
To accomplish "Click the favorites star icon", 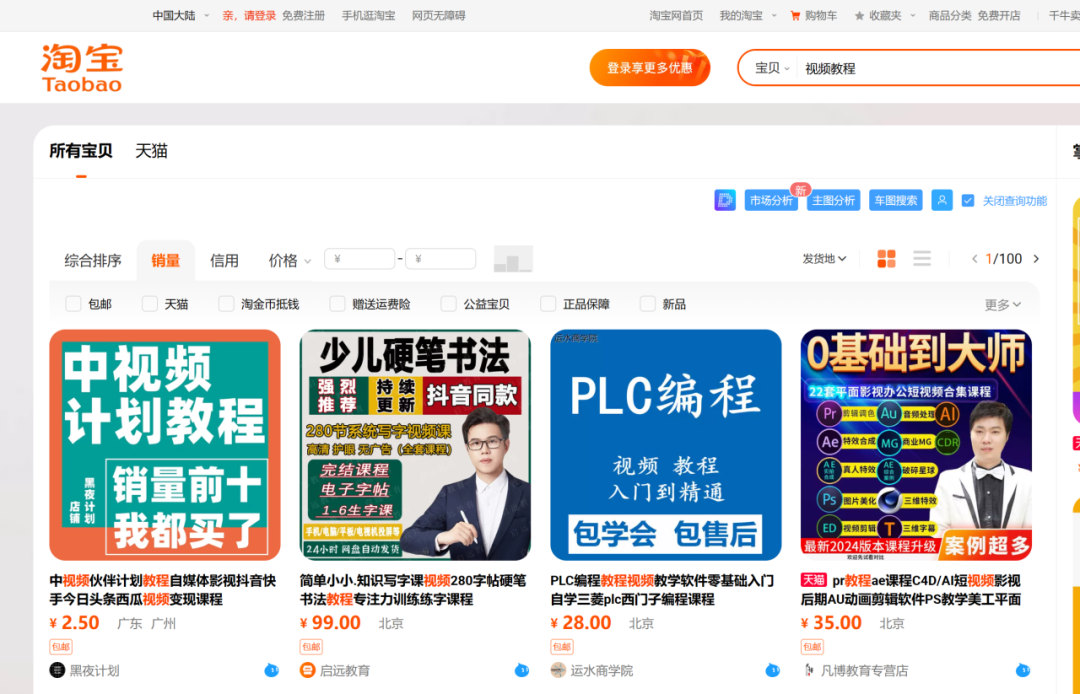I will [859, 15].
